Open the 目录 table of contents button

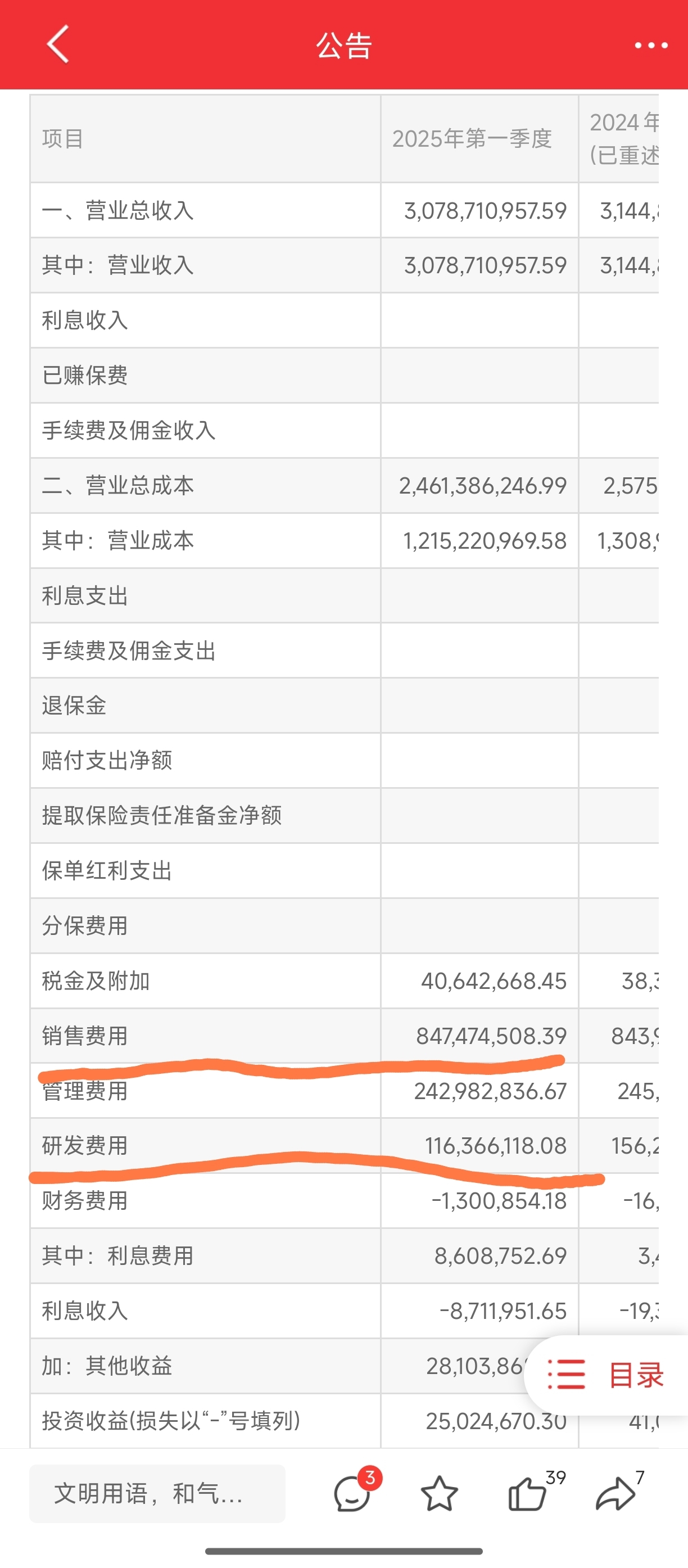pos(606,1375)
